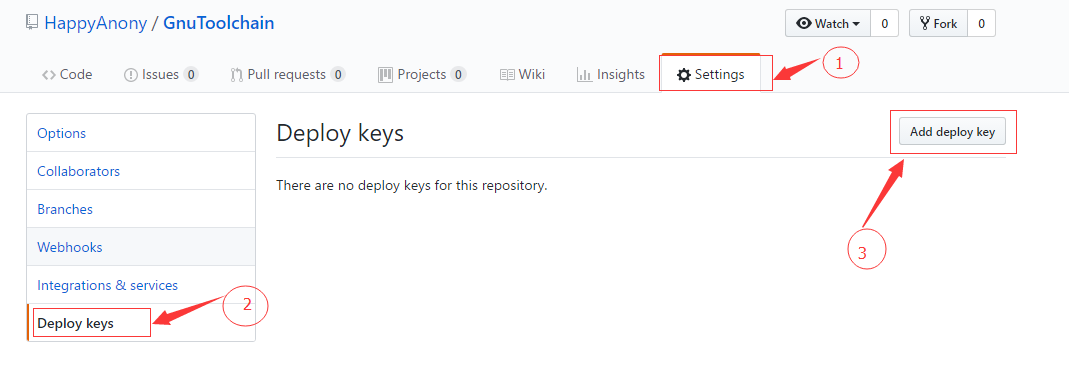Image resolution: width=1069 pixels, height=371 pixels.
Task: Open the Wiki tab
Action: [x=522, y=74]
